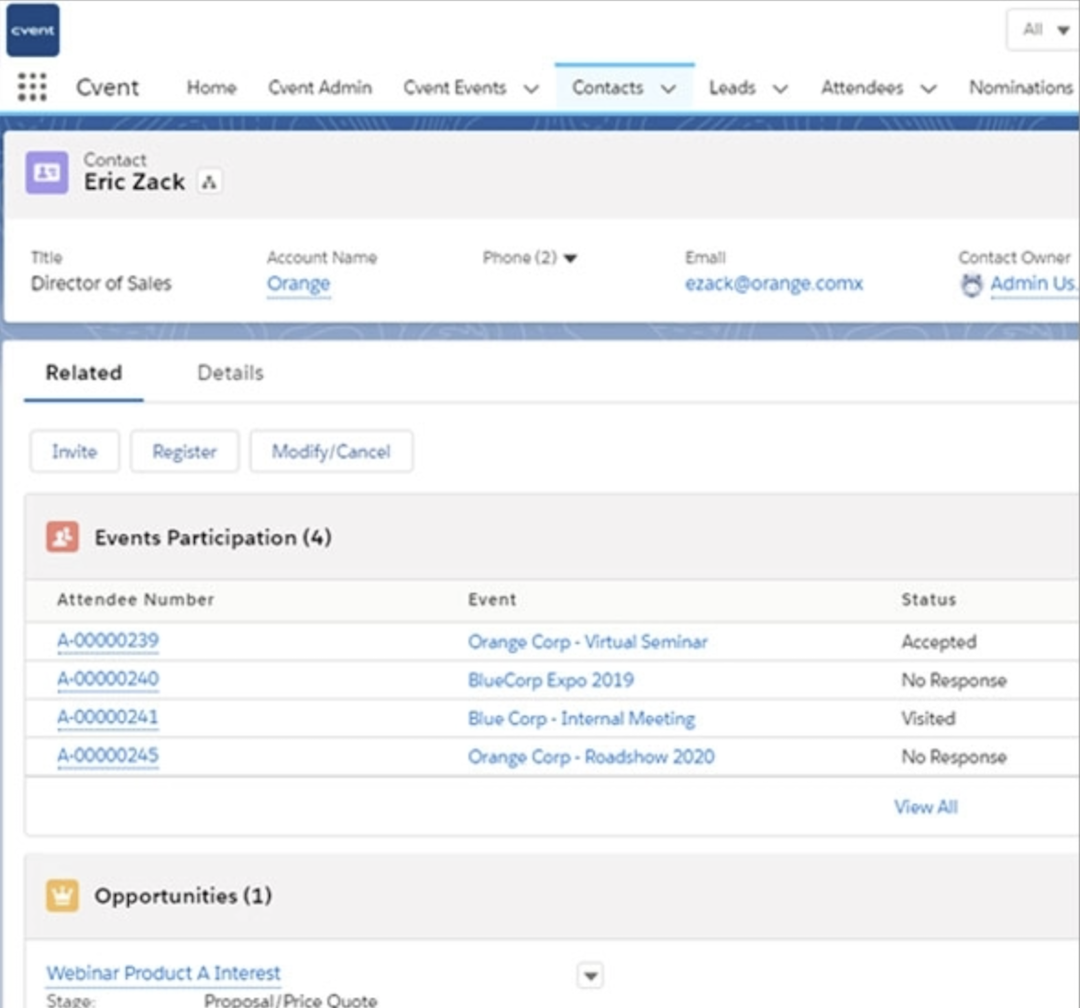Screen dimensions: 1080x1008
Task: Click the Opportunities crown icon
Action: 62,896
